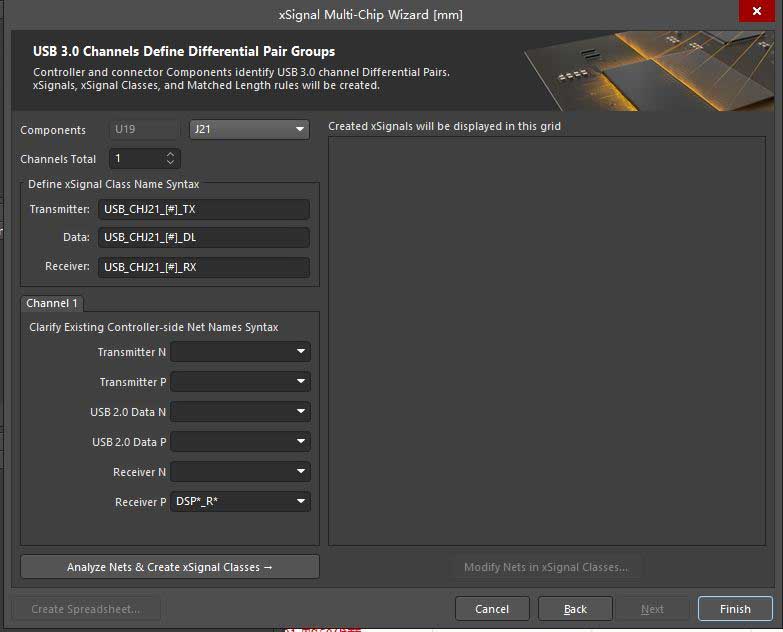Viewport: 783px width, 632px height.
Task: Open the Receiver P dropdown arrow
Action: pyautogui.click(x=301, y=502)
